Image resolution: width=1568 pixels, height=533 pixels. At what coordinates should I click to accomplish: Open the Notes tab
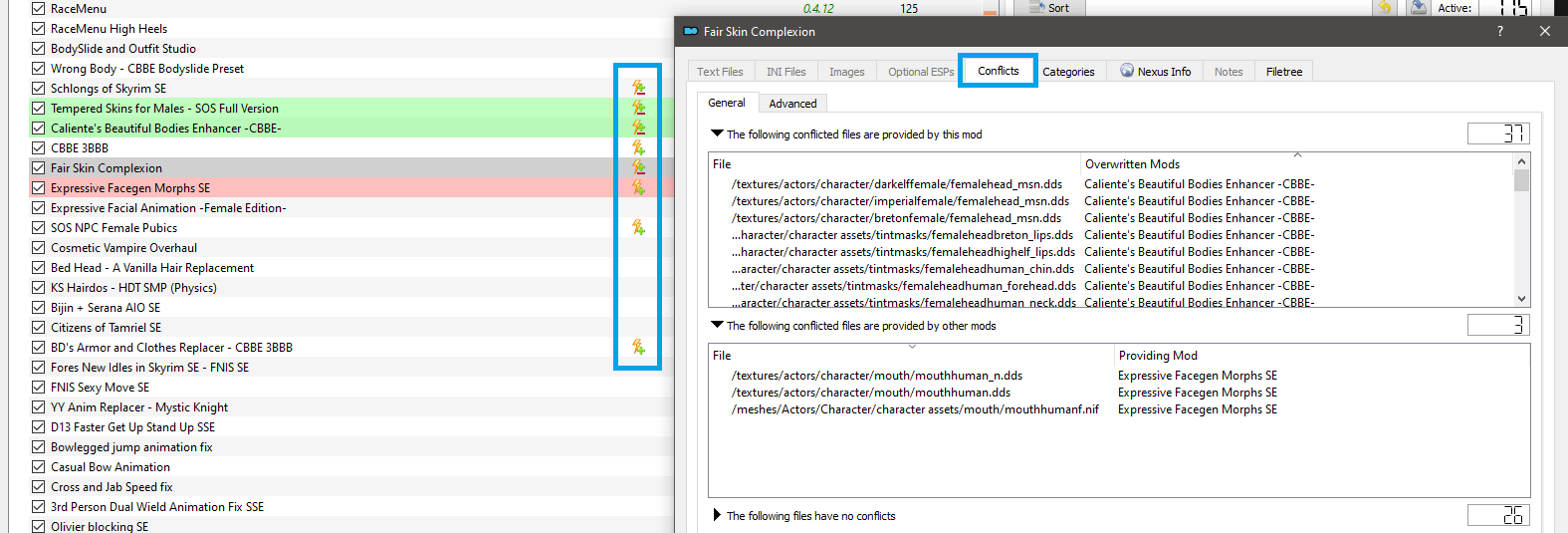tap(1229, 72)
